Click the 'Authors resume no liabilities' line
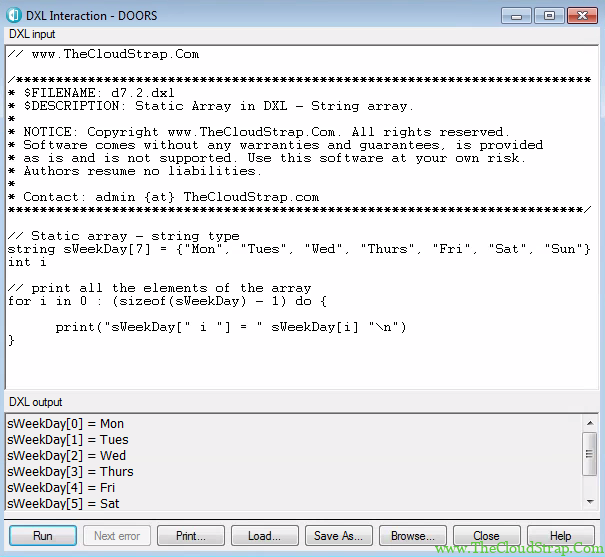The height and width of the screenshot is (557, 605). coord(135,171)
